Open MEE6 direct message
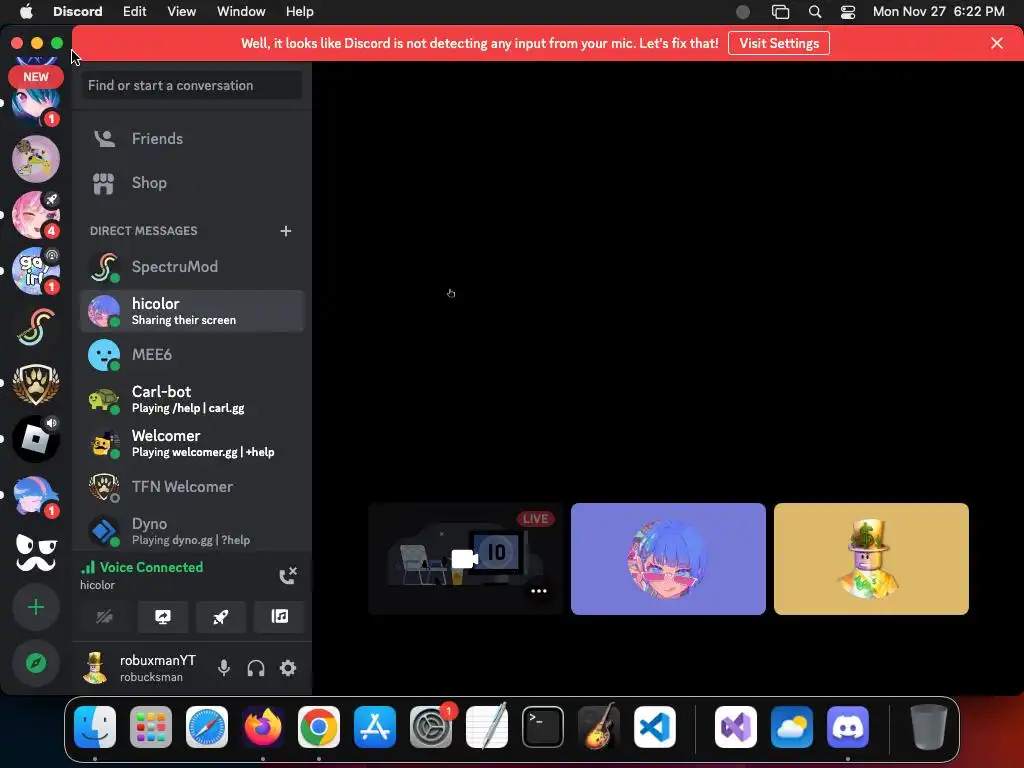Screen dimensions: 1024x768 tap(192, 355)
